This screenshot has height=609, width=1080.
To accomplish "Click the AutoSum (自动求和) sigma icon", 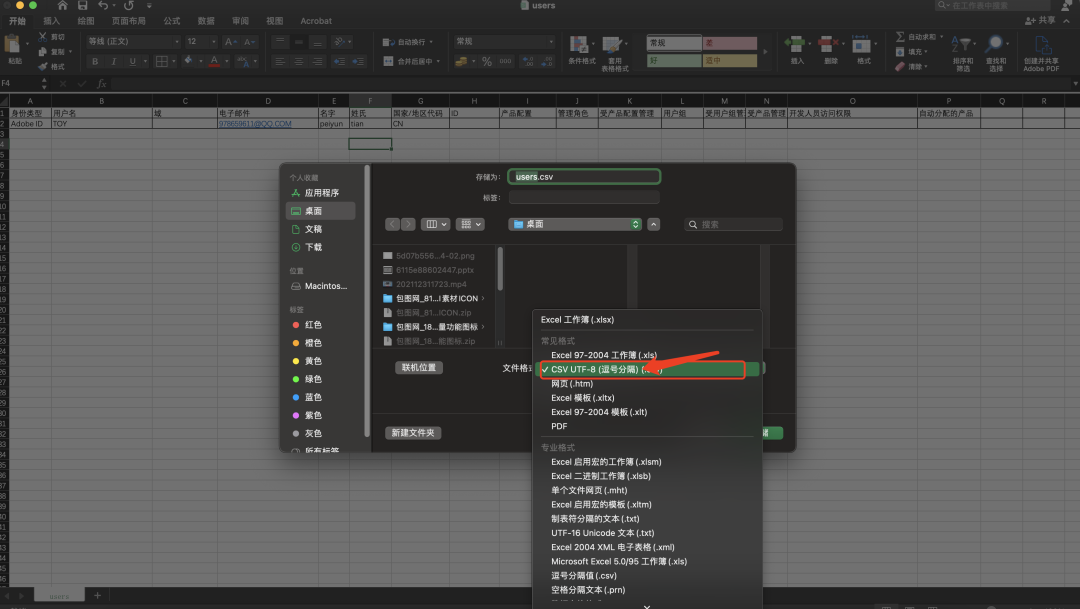I will [900, 37].
